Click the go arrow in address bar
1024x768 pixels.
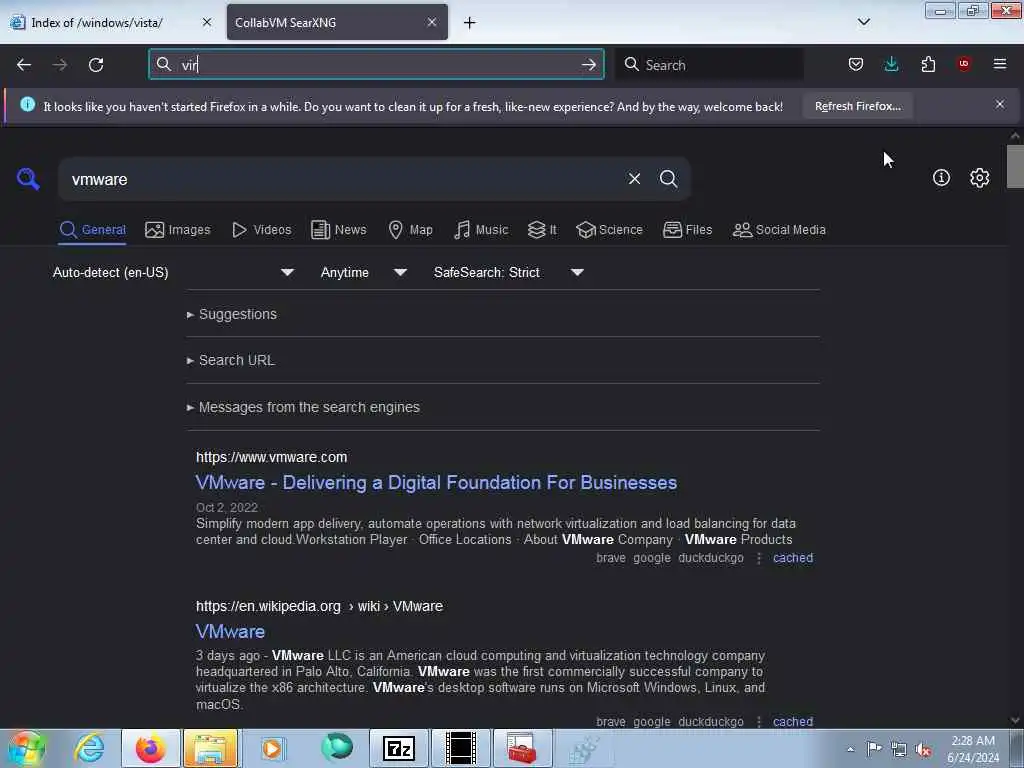coord(588,65)
